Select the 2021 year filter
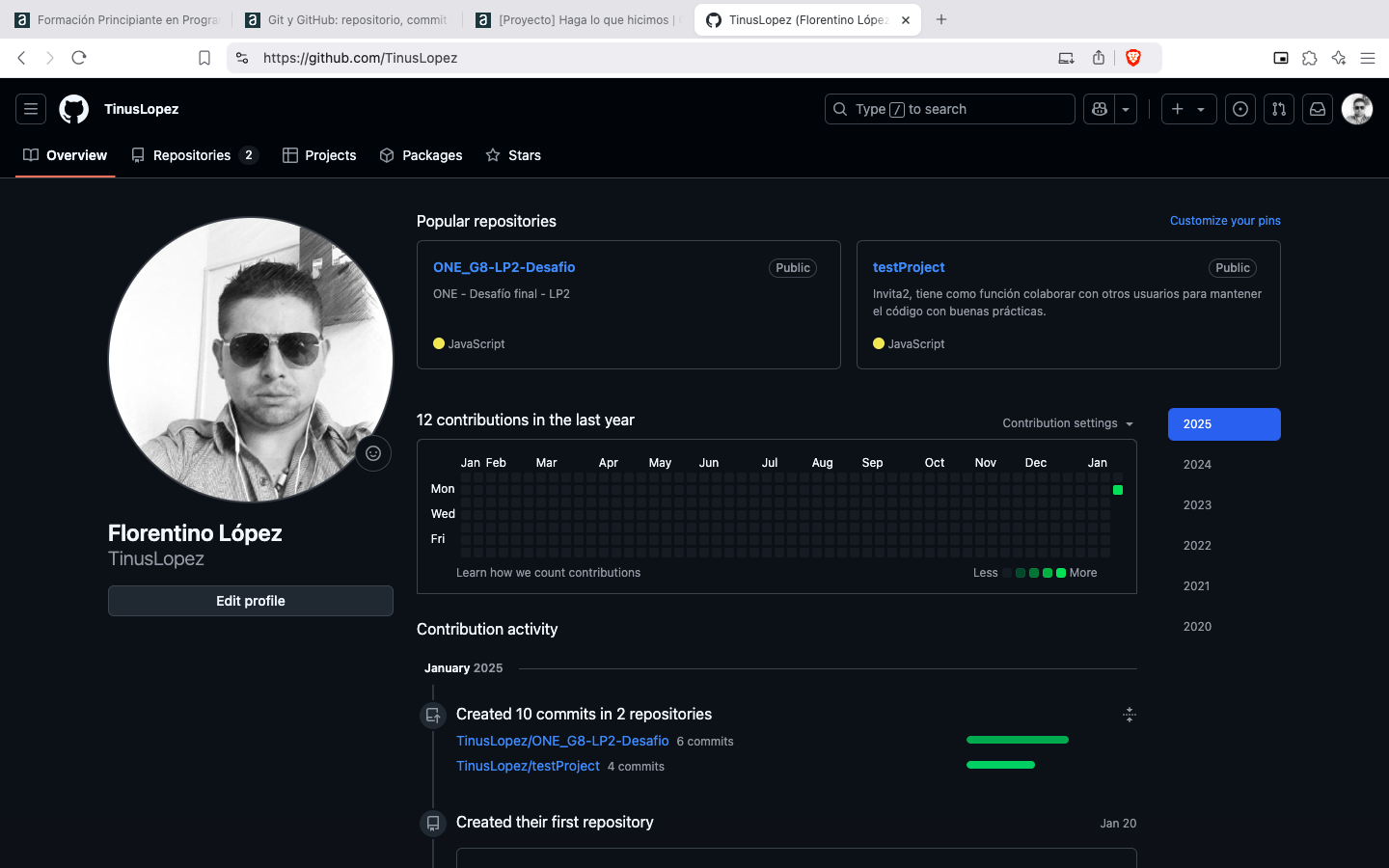Screen dimensions: 1389x868 tap(1224, 586)
